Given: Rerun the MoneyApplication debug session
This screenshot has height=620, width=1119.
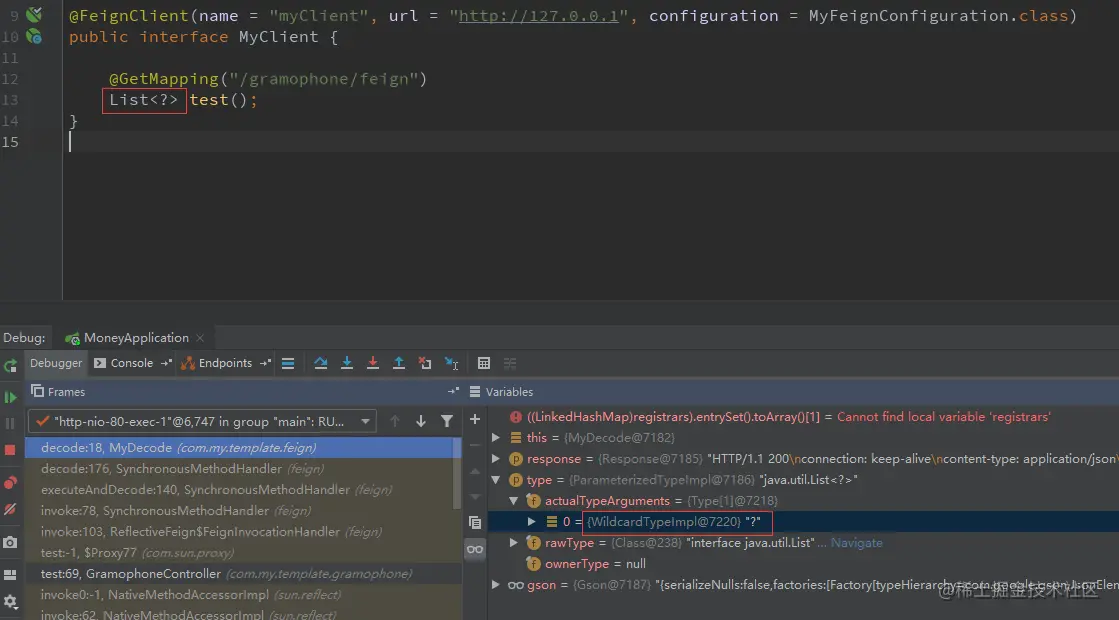Looking at the screenshot, I should pos(10,366).
